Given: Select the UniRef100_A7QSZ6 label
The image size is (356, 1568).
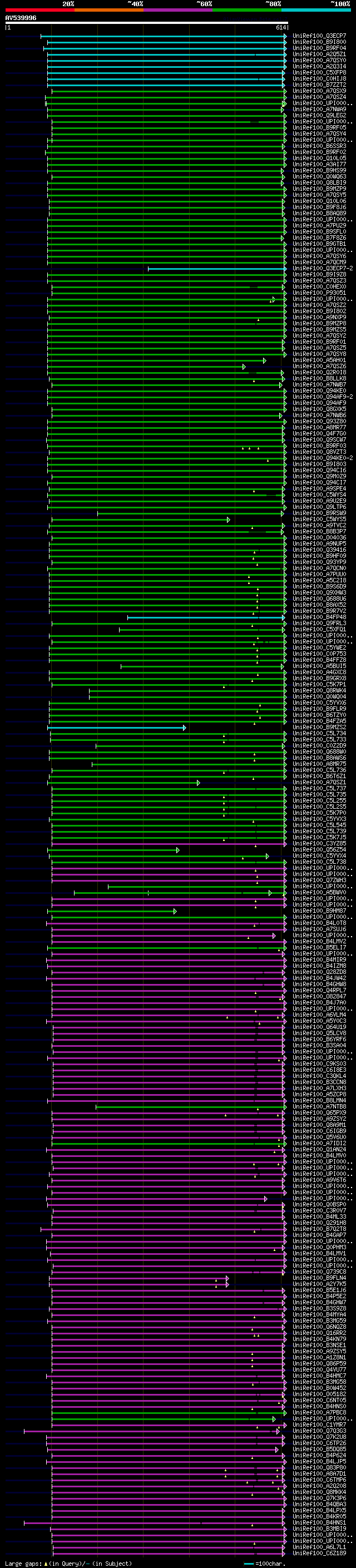Looking at the screenshot, I should click(x=319, y=367).
